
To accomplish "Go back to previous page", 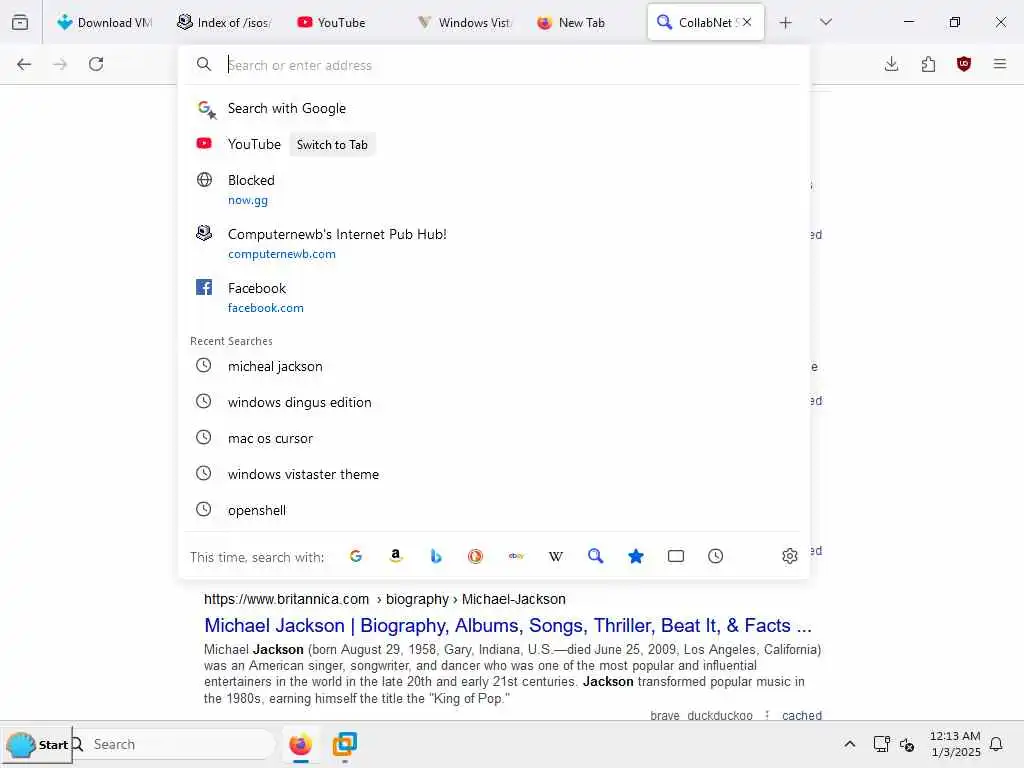I will [24, 64].
